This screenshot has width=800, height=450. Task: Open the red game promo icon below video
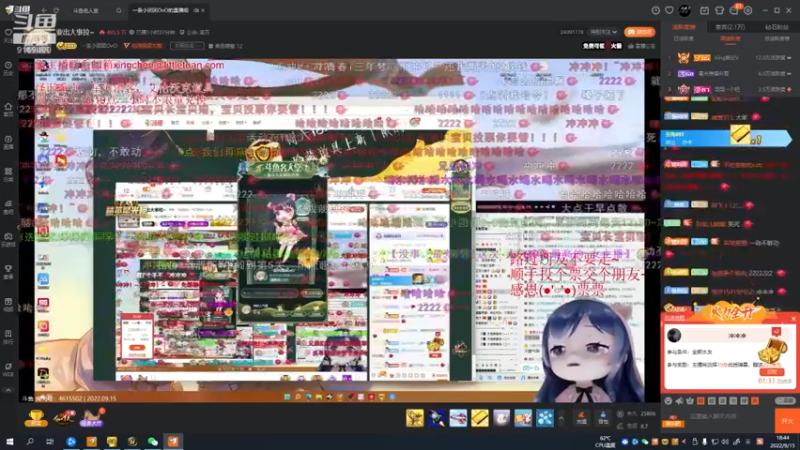pyautogui.click(x=64, y=418)
